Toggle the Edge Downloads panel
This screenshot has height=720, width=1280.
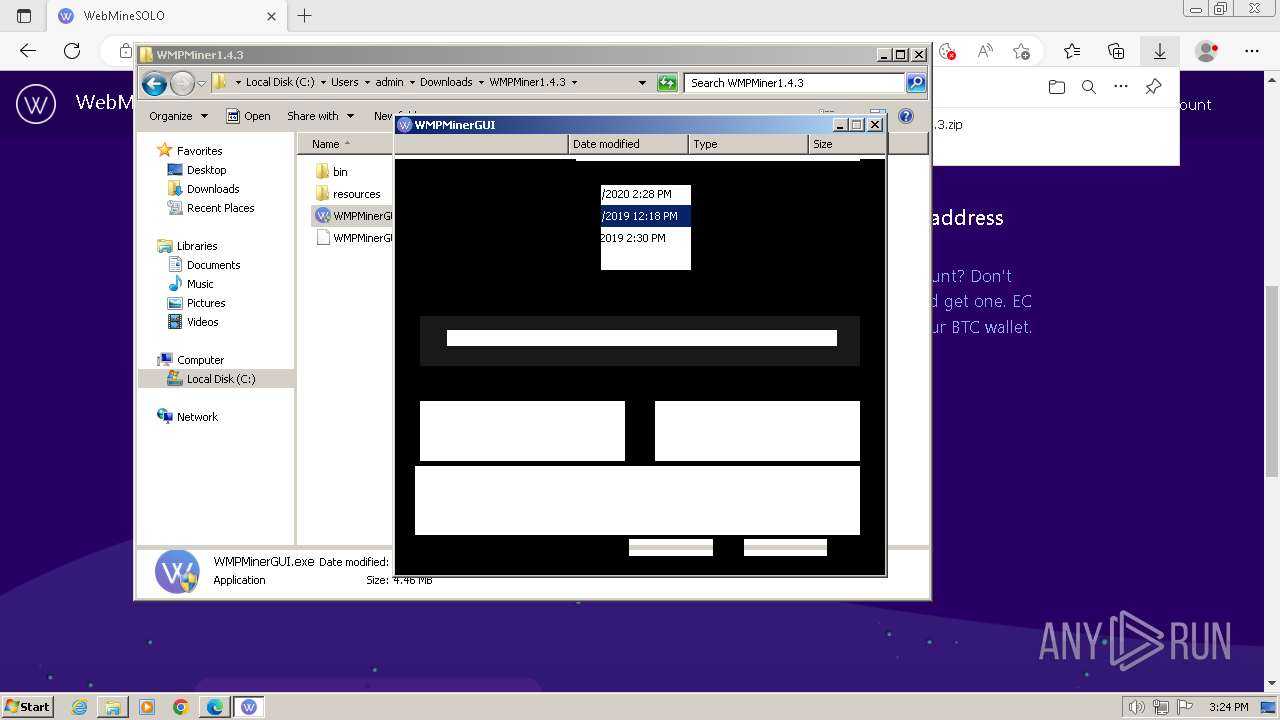click(x=1160, y=51)
